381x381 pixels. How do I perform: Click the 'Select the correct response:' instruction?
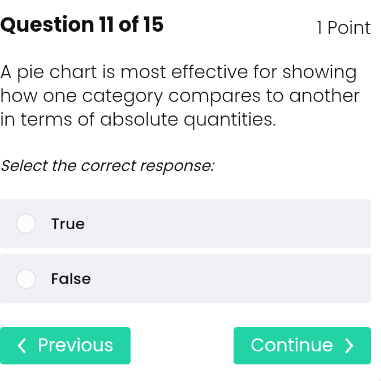pos(107,166)
